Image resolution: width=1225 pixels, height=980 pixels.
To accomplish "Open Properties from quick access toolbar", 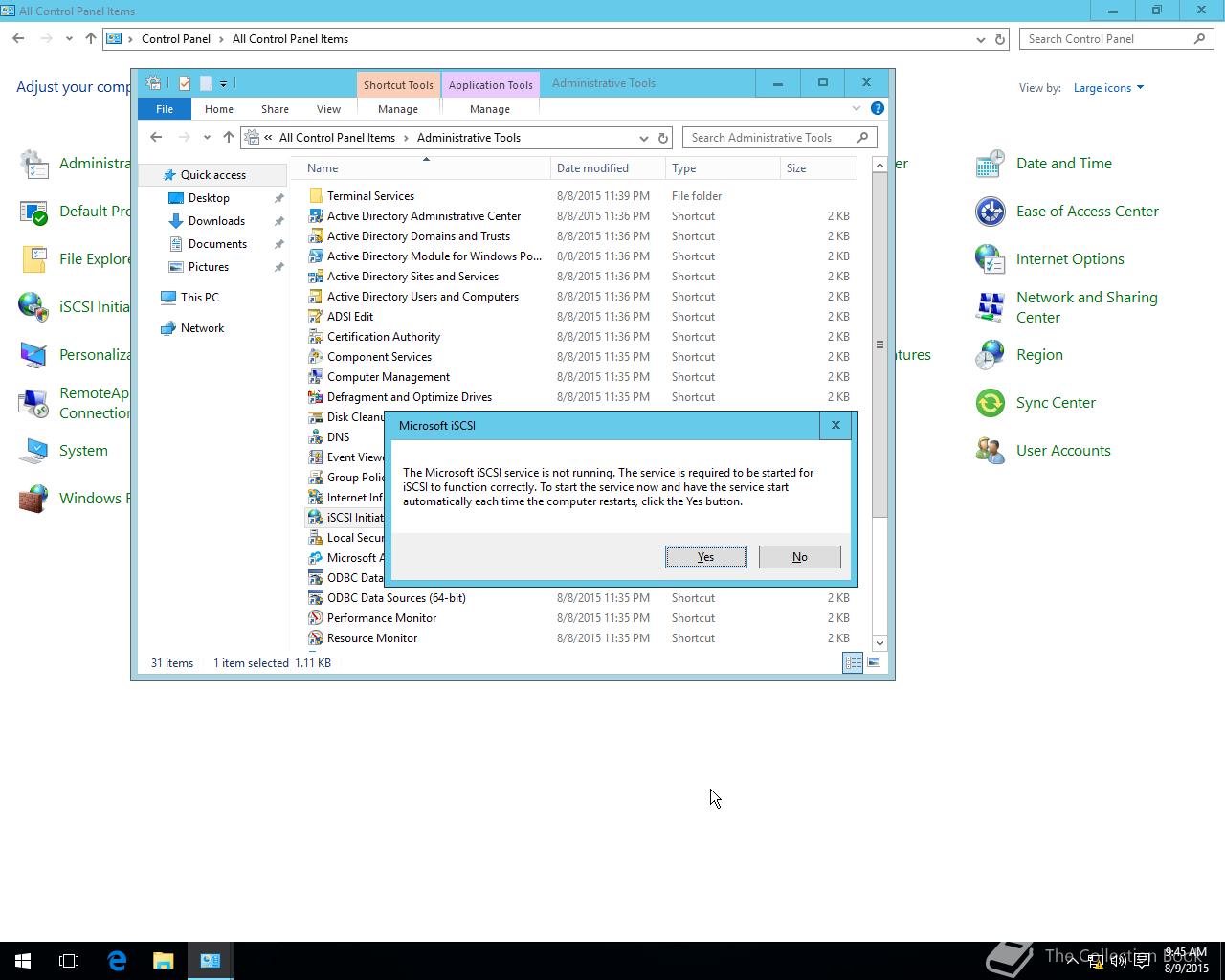I will (185, 83).
